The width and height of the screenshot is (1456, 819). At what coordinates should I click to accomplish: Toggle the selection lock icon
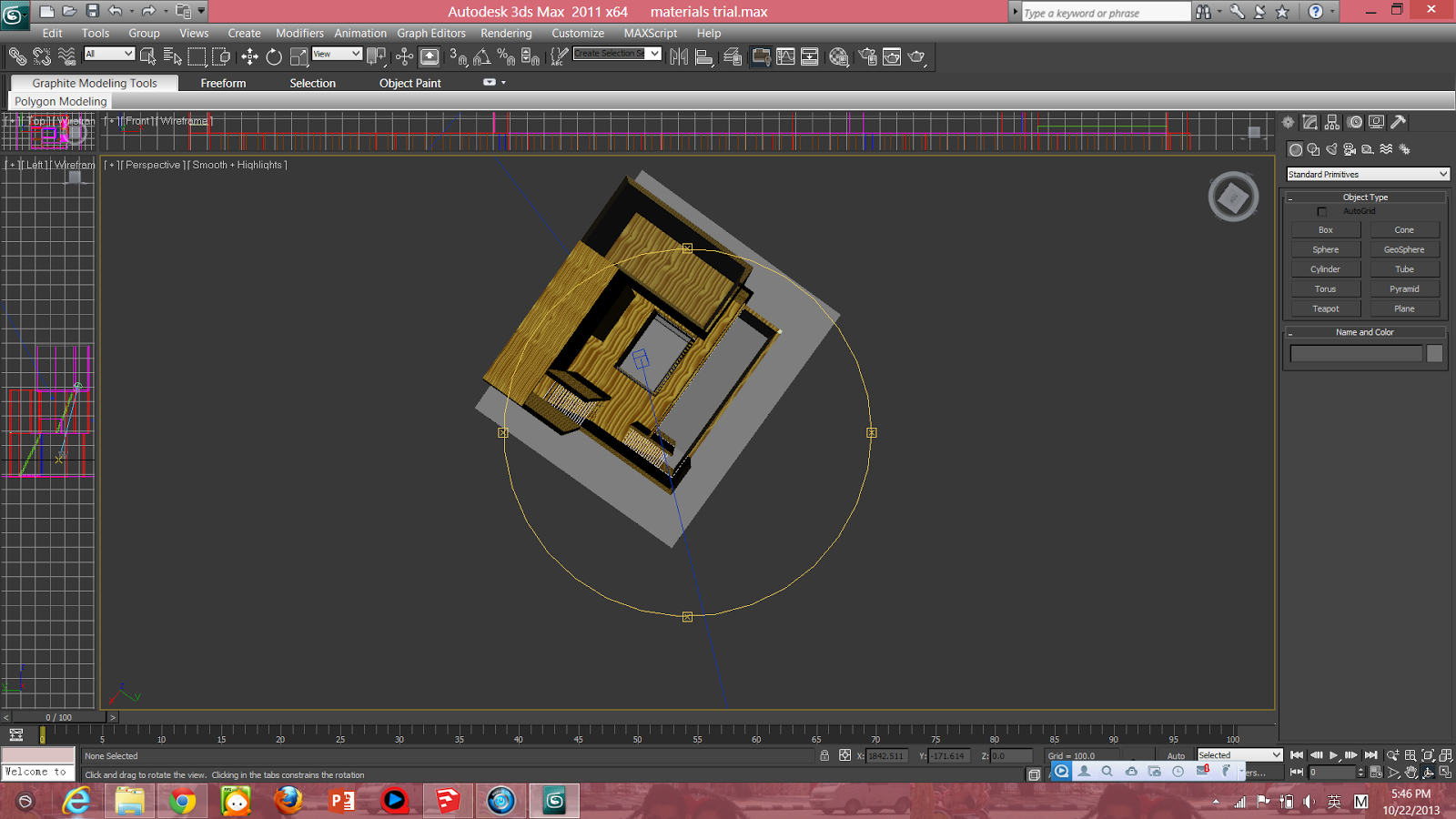tap(824, 755)
